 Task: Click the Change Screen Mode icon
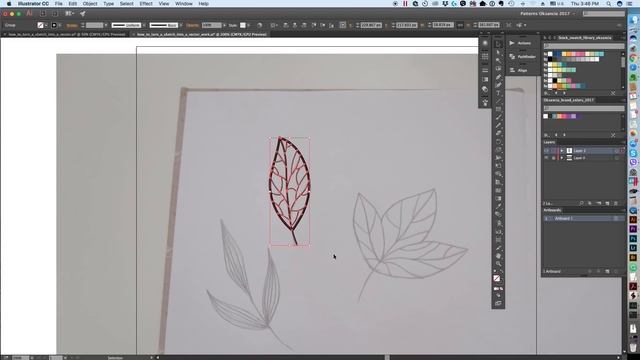click(498, 303)
